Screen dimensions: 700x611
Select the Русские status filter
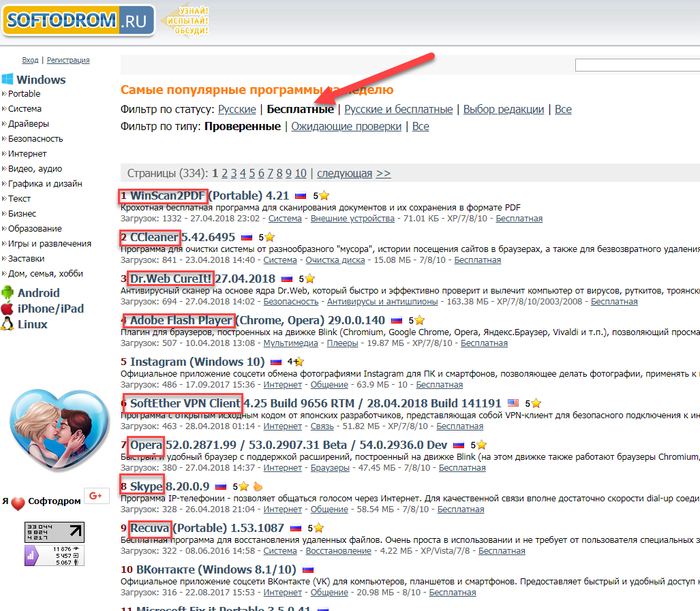237,109
